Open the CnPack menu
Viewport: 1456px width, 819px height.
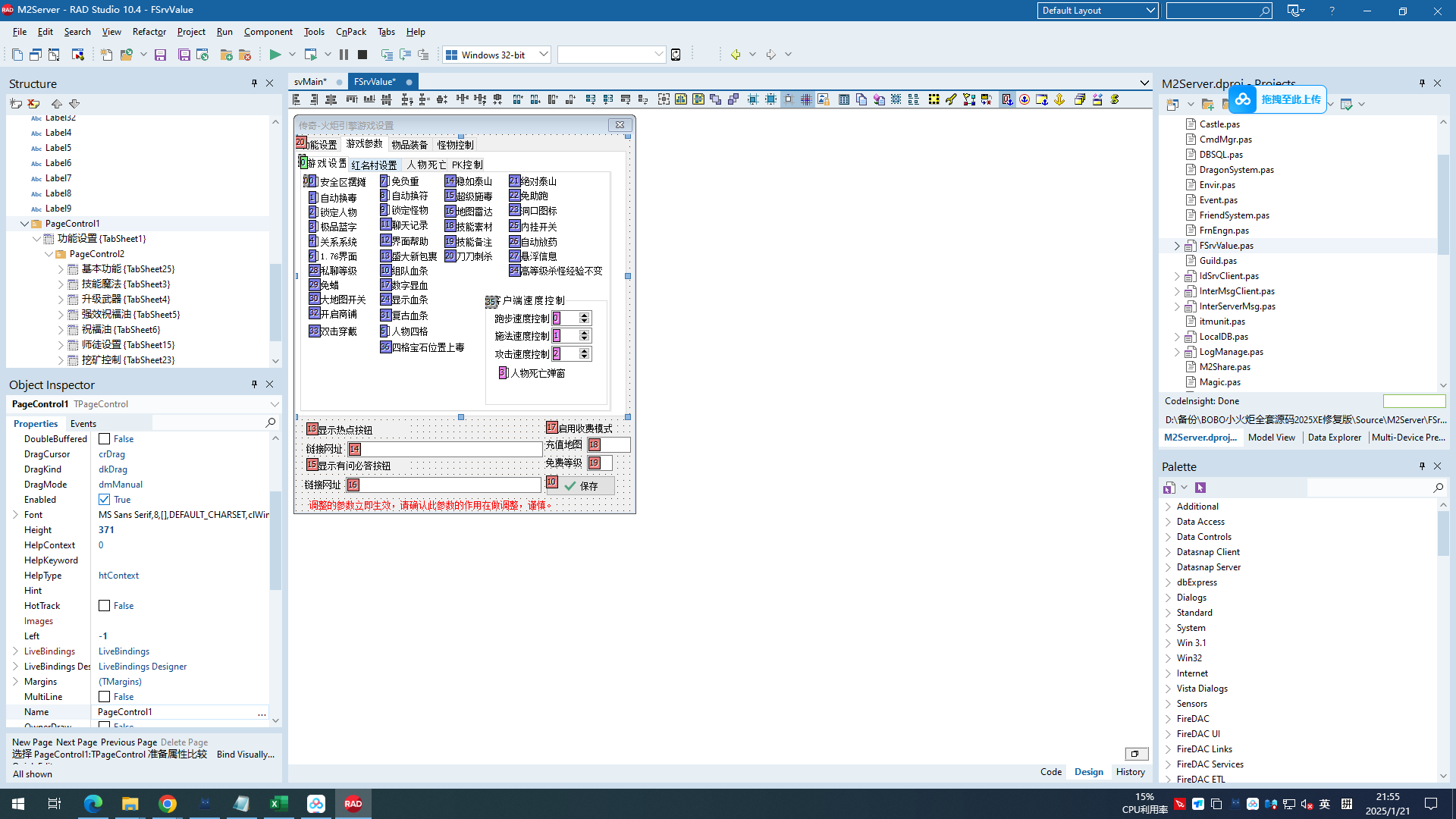click(350, 32)
